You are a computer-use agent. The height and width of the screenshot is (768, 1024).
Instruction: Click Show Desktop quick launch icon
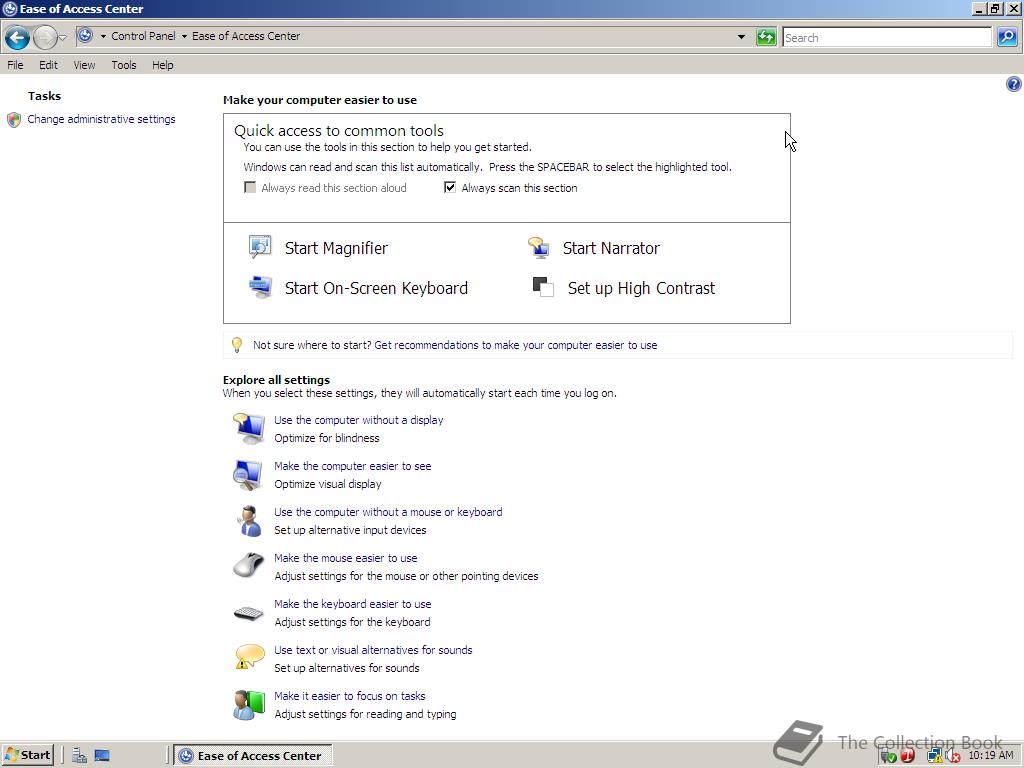click(x=102, y=756)
